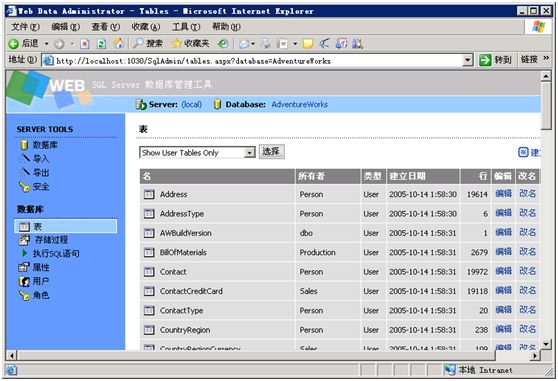
Task: Open the 编辑(E) menu
Action: pyautogui.click(x=65, y=27)
